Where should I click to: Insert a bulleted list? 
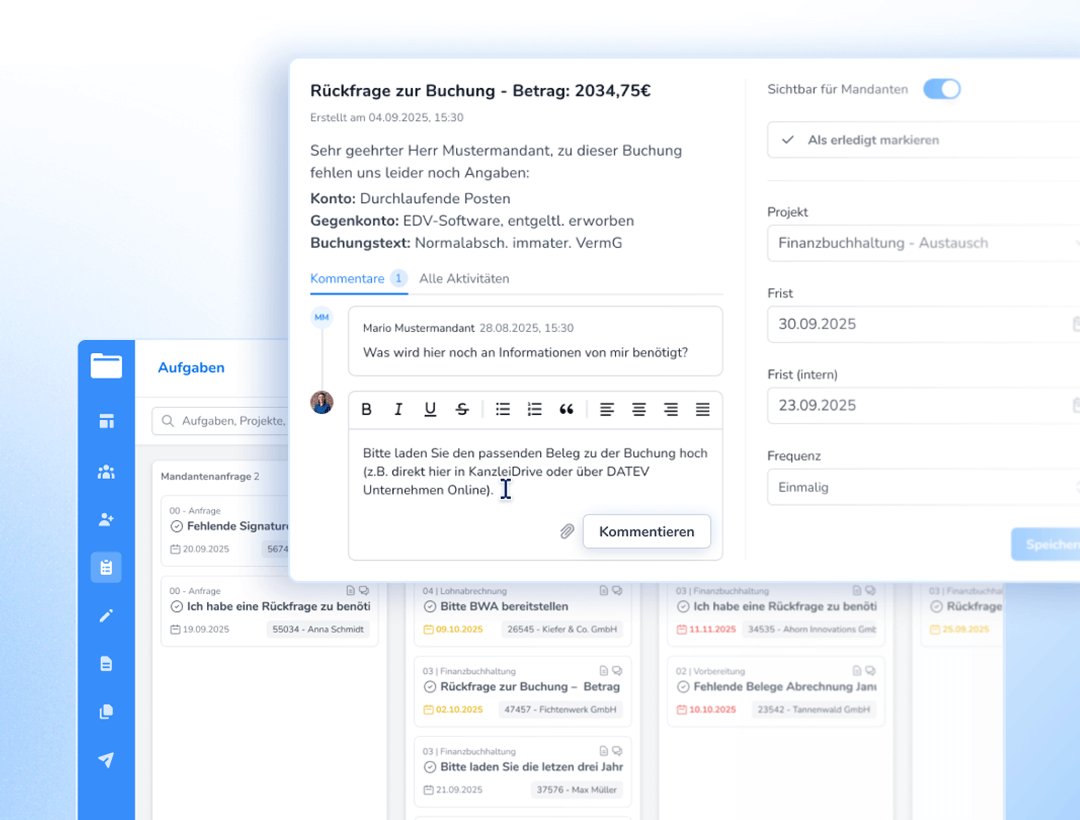click(503, 409)
